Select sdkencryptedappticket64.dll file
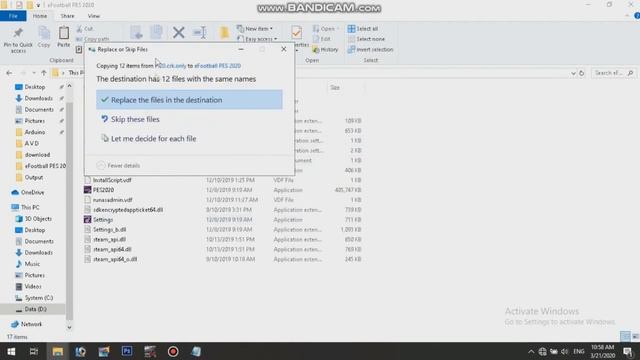This screenshot has width=640, height=360. click(128, 210)
